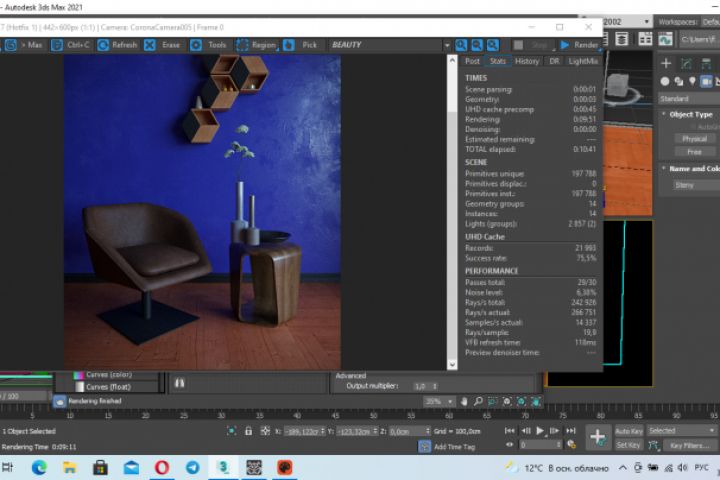Open the Standard camera type dropdown
720x480 pixels.
tap(689, 99)
